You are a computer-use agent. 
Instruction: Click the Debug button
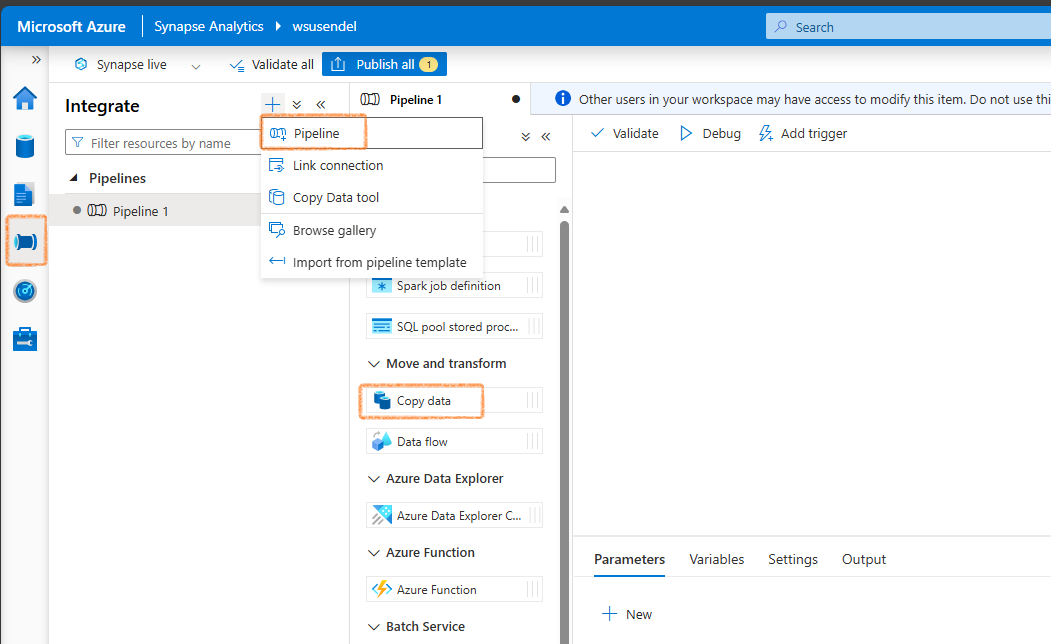tap(710, 133)
